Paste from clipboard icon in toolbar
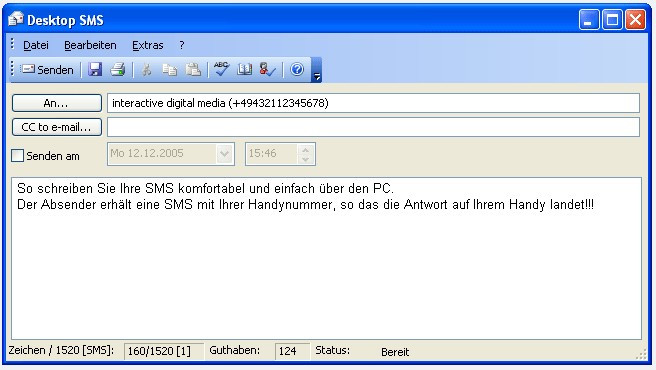Screen dimensions: 656x370 193,69
